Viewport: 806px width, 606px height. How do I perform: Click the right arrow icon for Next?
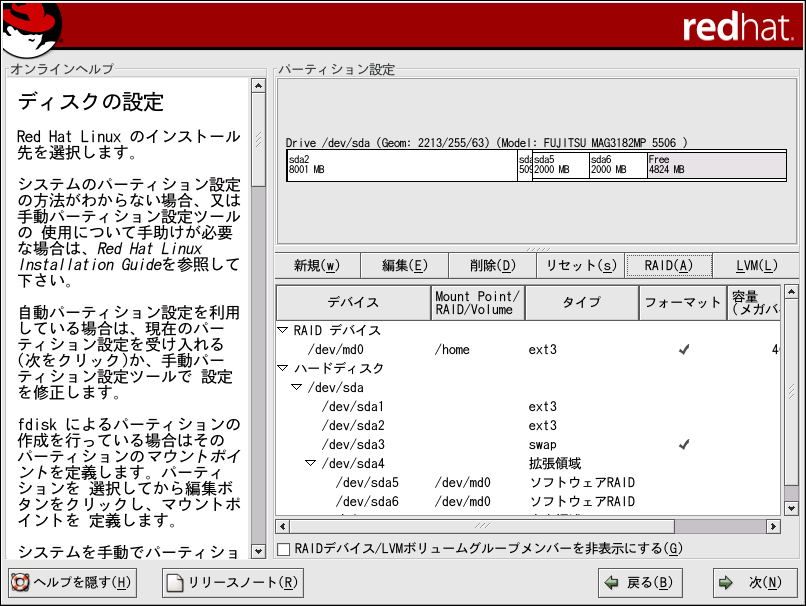coord(724,582)
